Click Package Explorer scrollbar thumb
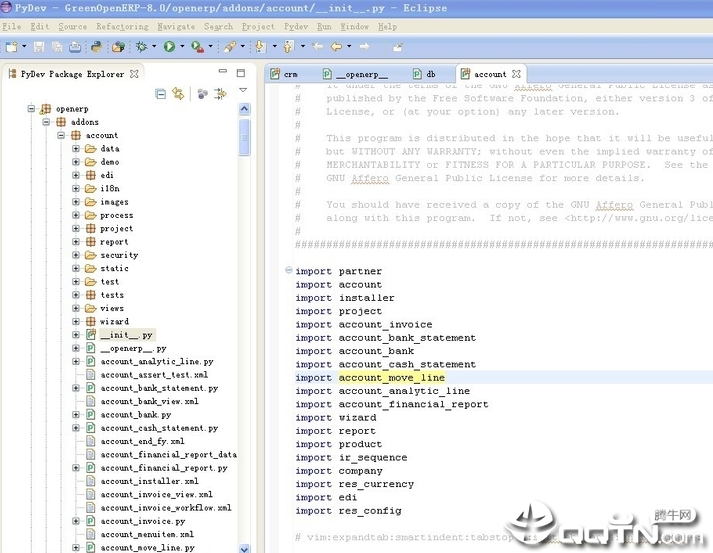 point(244,136)
